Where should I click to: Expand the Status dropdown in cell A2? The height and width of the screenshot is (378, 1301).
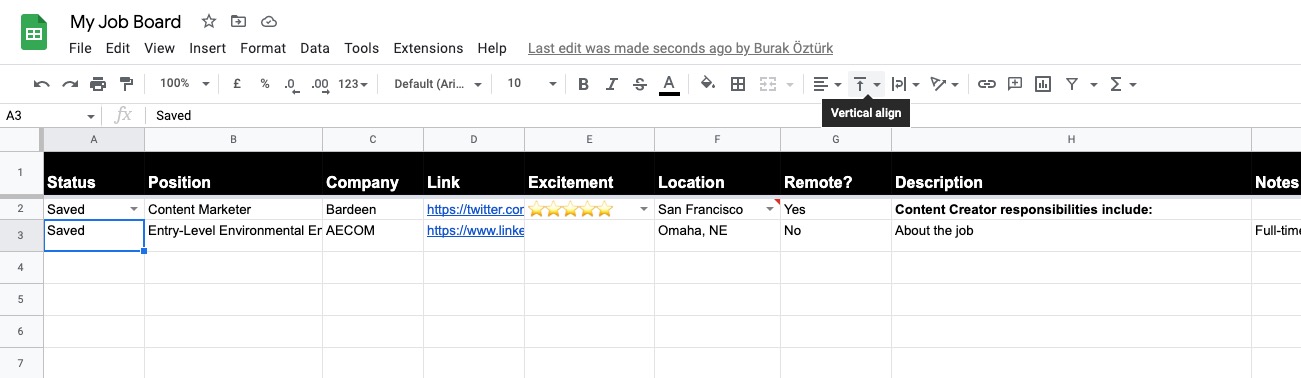coord(133,209)
